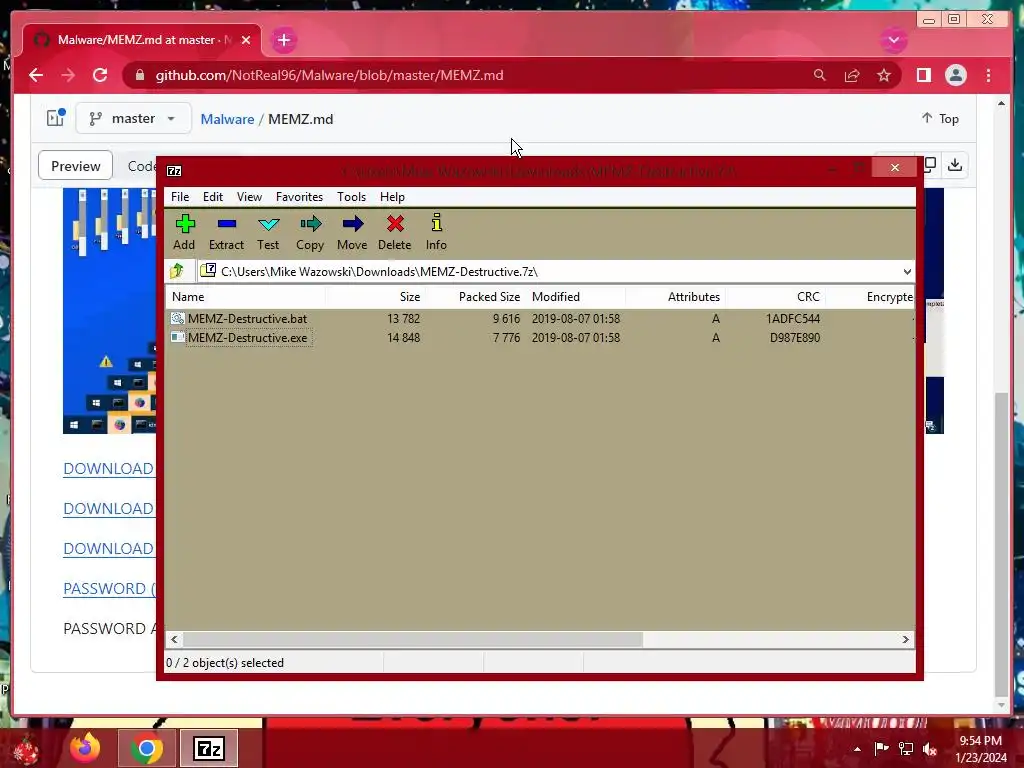Open tab search dropdown in Chrome
The width and height of the screenshot is (1024, 768).
tap(894, 40)
